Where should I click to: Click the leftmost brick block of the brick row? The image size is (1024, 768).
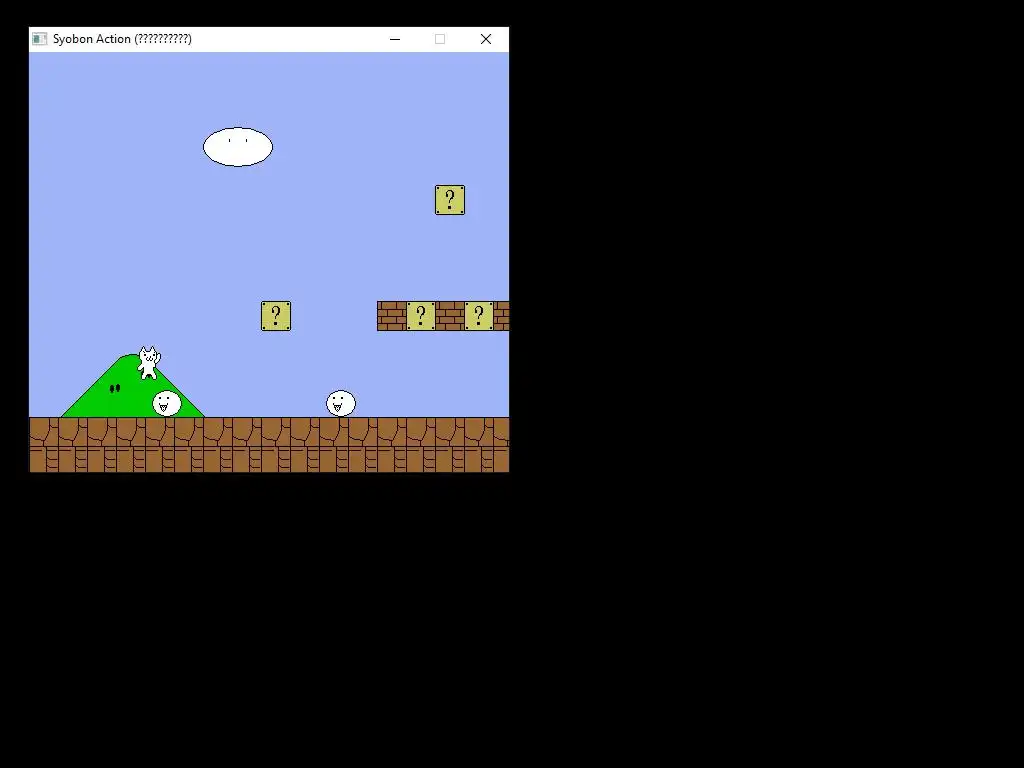tap(391, 316)
